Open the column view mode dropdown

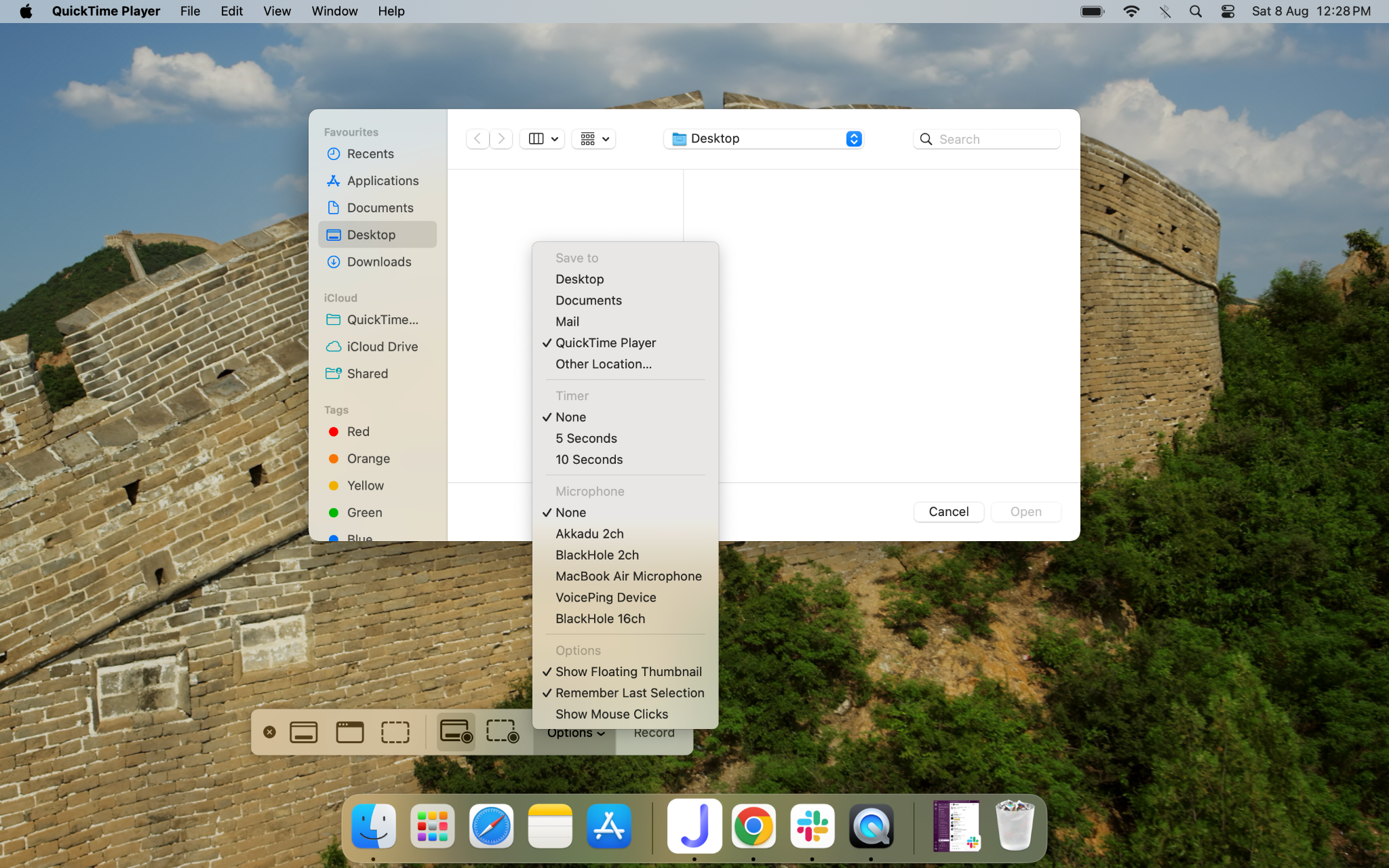[x=543, y=139]
